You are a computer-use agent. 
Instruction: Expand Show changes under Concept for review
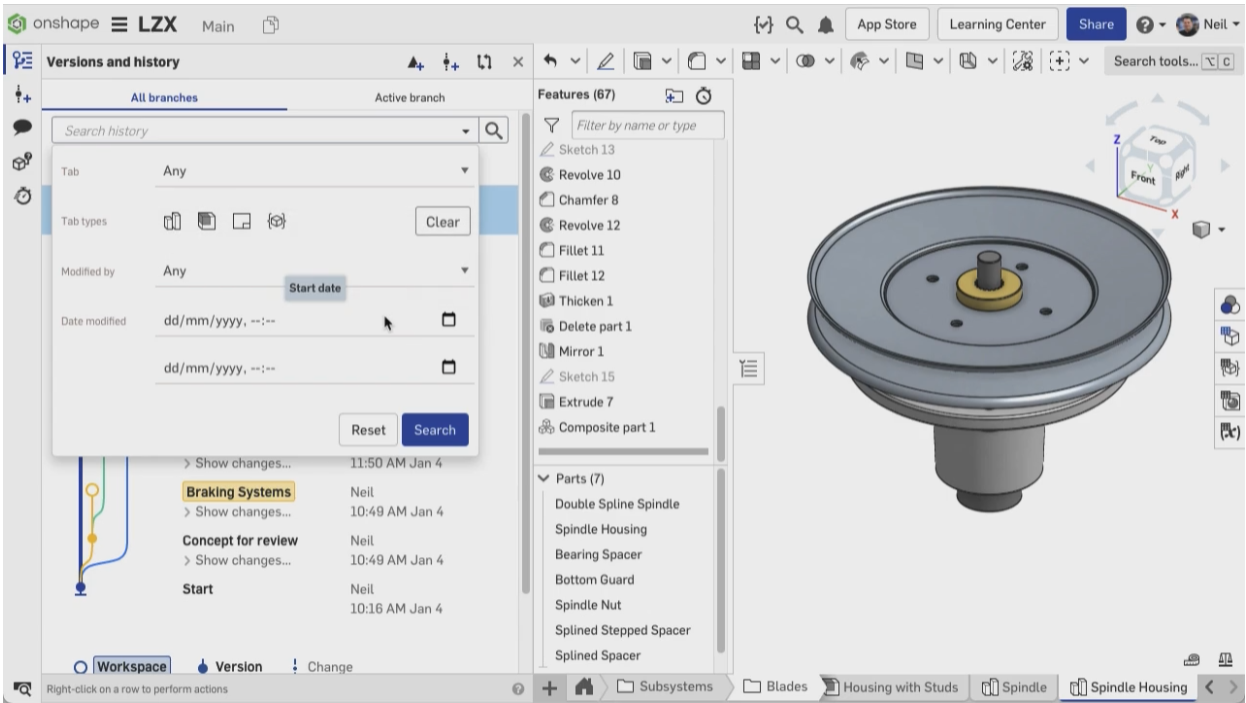point(238,560)
